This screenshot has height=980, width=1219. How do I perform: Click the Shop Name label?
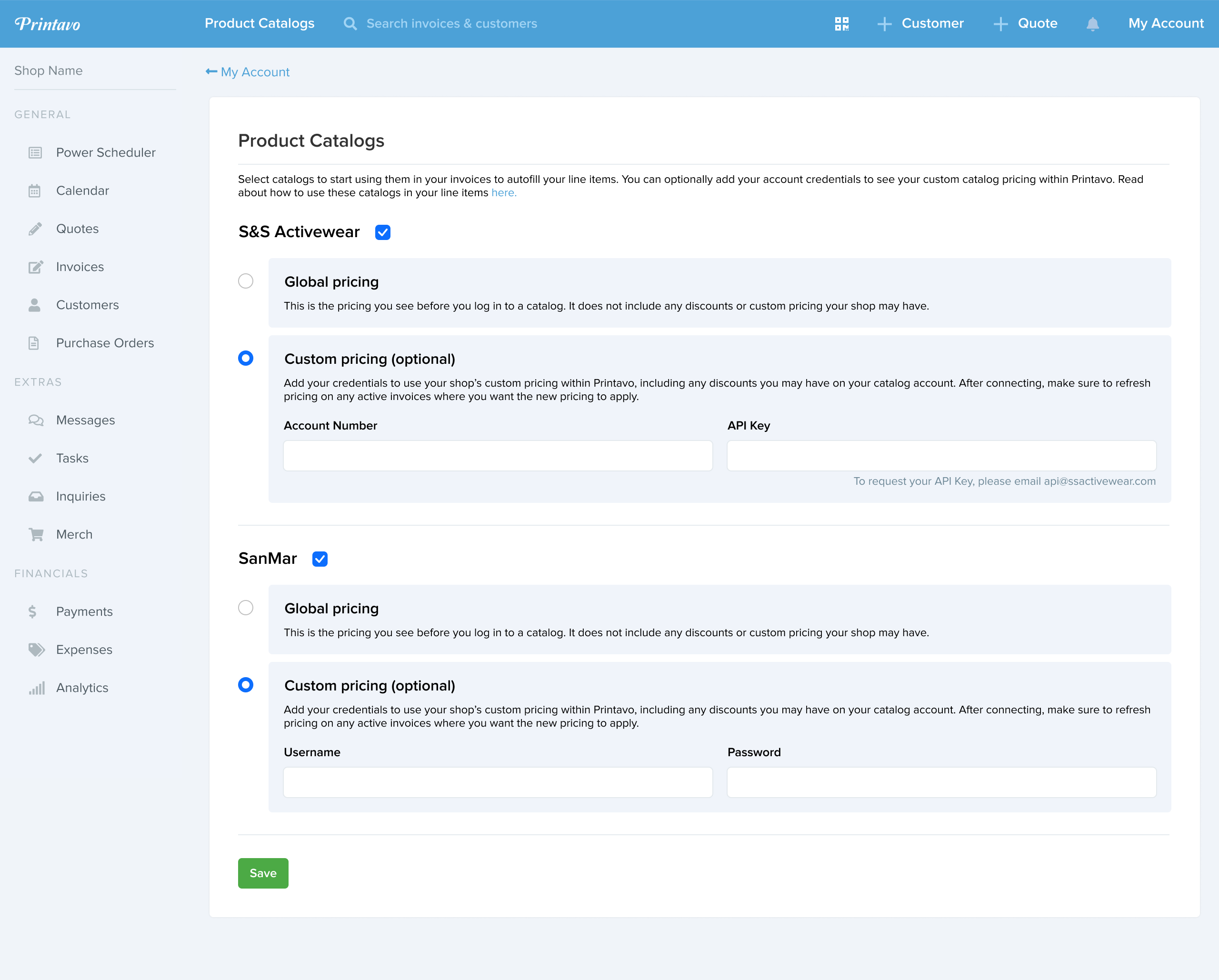[49, 70]
